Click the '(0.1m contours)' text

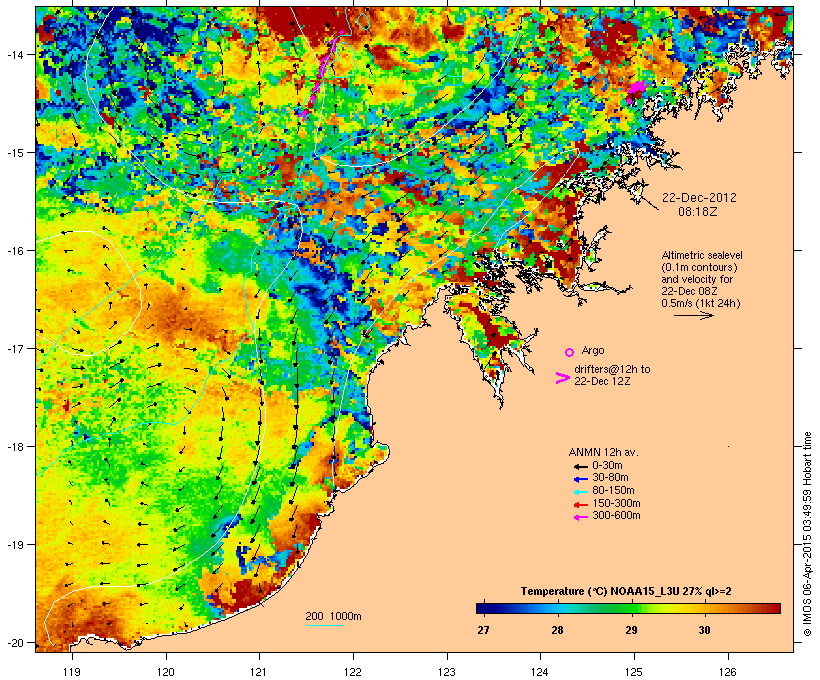[x=699, y=267]
